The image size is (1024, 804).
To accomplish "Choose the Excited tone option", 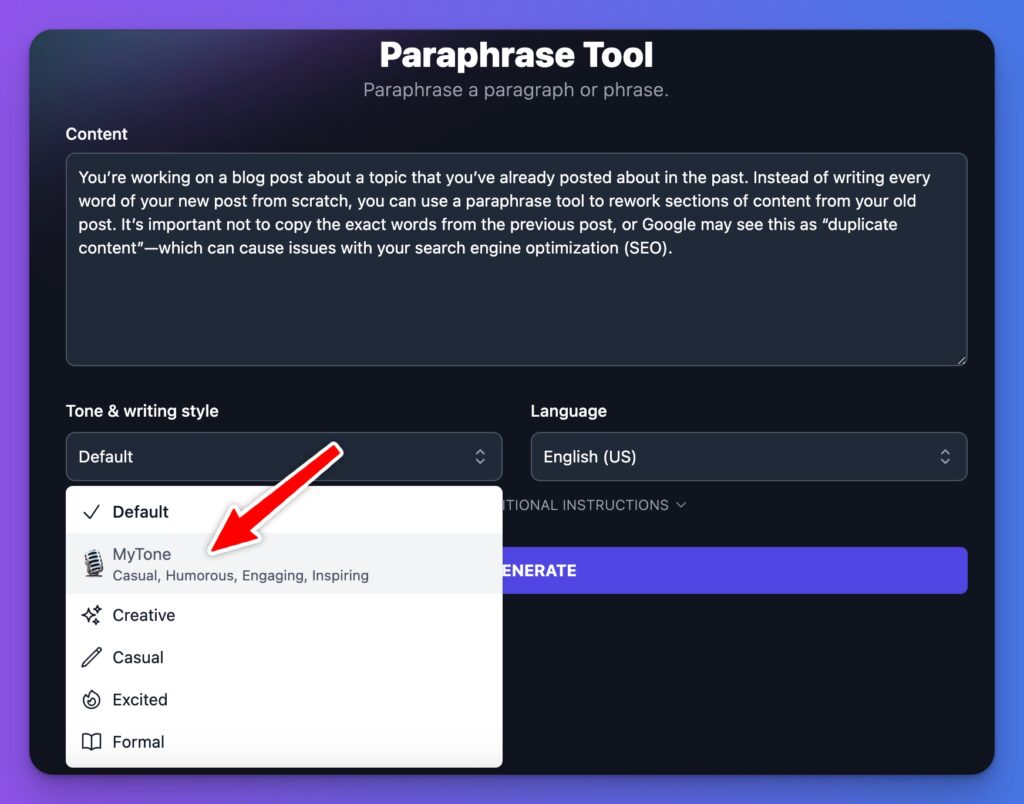I will [x=140, y=699].
